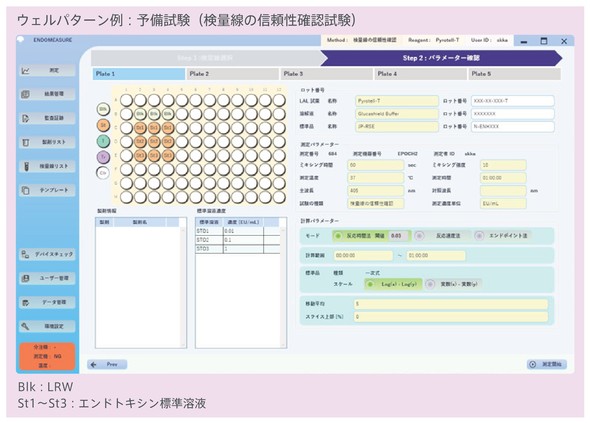
Task: Select the green T well-type palette circle
Action: point(103,141)
